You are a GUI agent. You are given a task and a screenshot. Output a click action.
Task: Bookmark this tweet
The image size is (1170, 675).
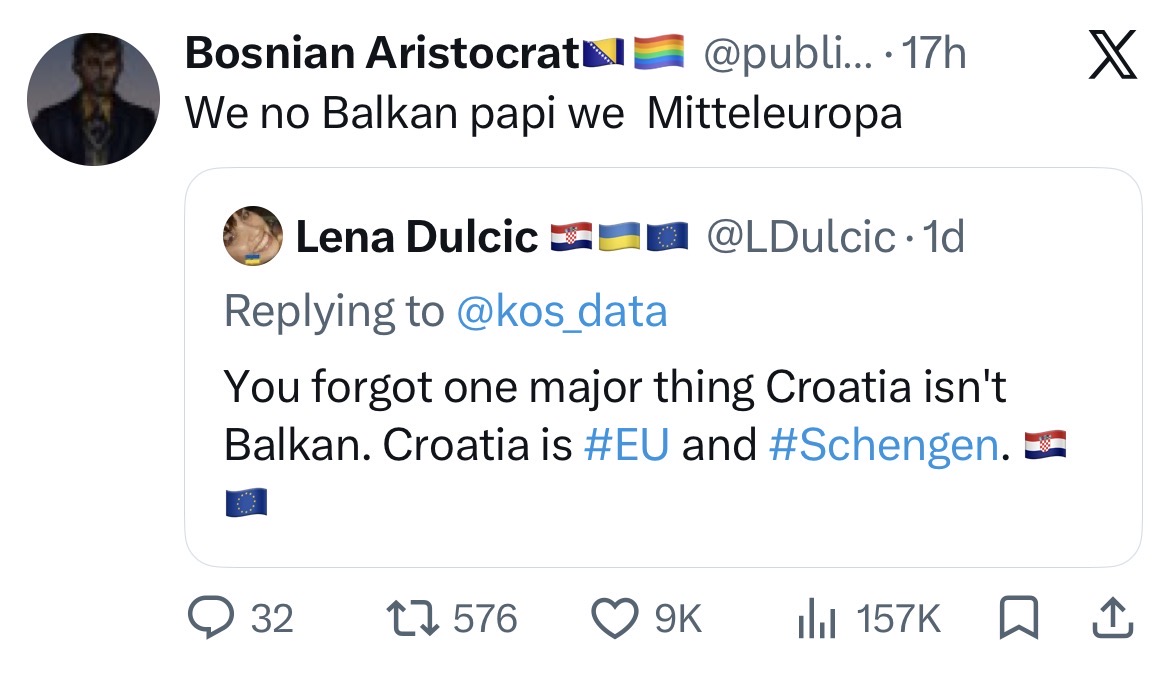(1019, 618)
